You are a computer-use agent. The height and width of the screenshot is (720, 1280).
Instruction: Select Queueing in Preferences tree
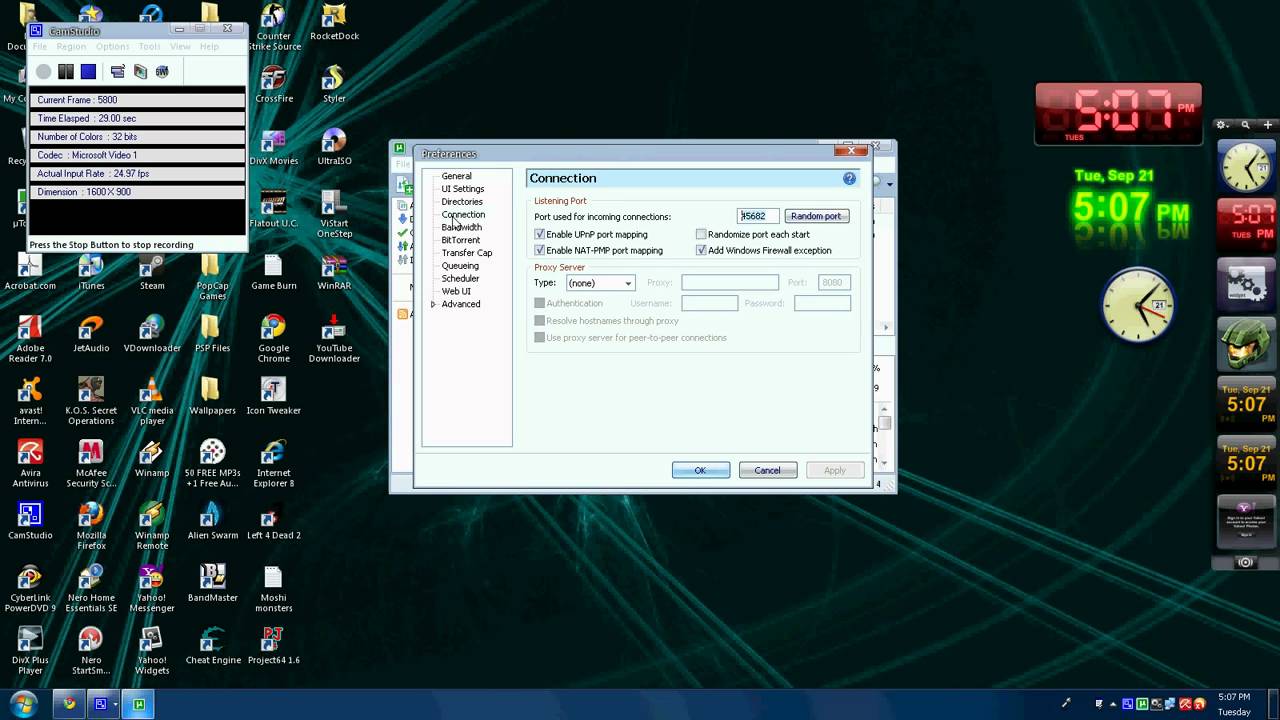[x=460, y=266]
